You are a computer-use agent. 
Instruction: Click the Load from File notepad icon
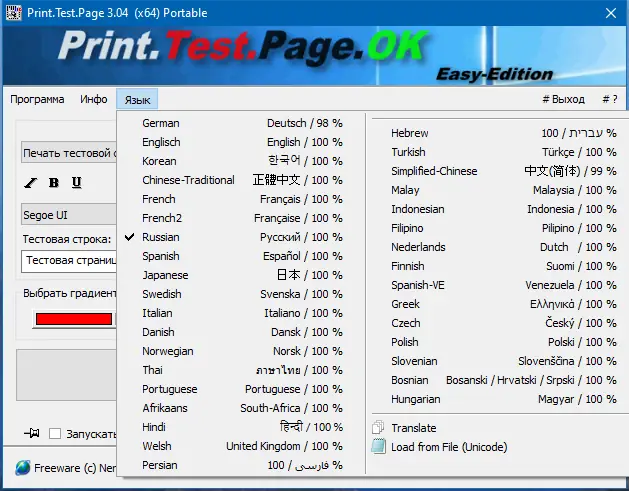pyautogui.click(x=378, y=446)
